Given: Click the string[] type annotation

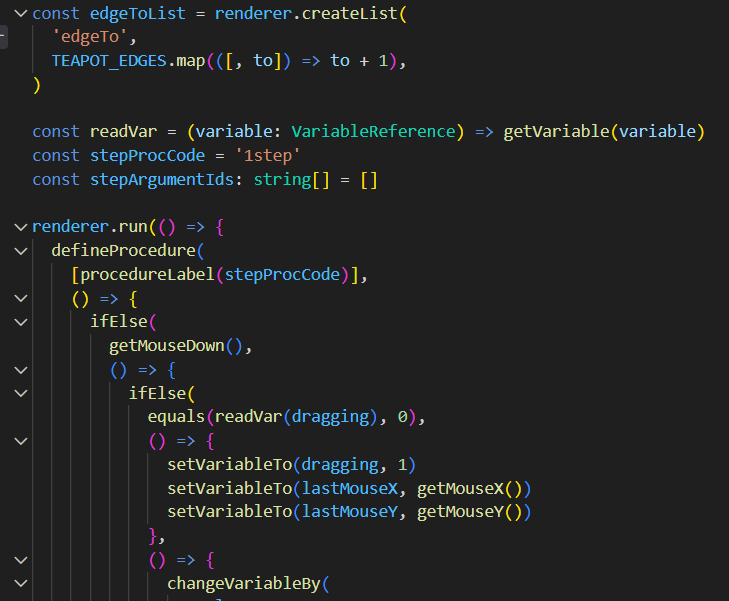Looking at the screenshot, I should tap(292, 179).
